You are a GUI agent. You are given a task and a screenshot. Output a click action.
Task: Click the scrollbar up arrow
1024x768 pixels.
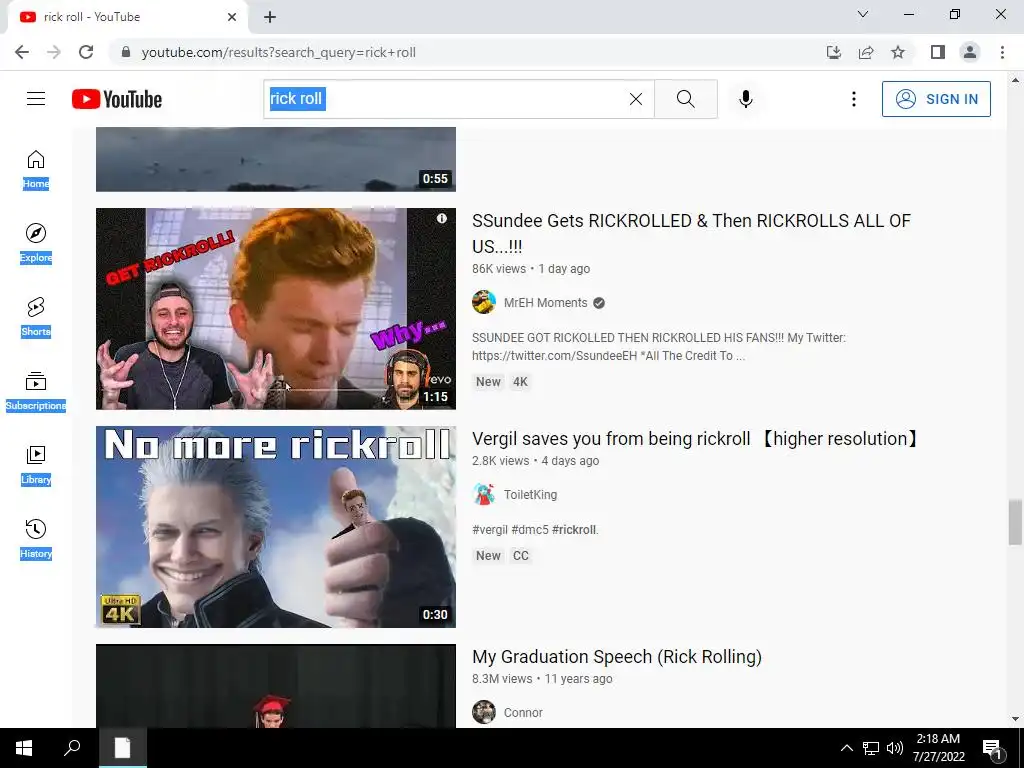pyautogui.click(x=1015, y=80)
